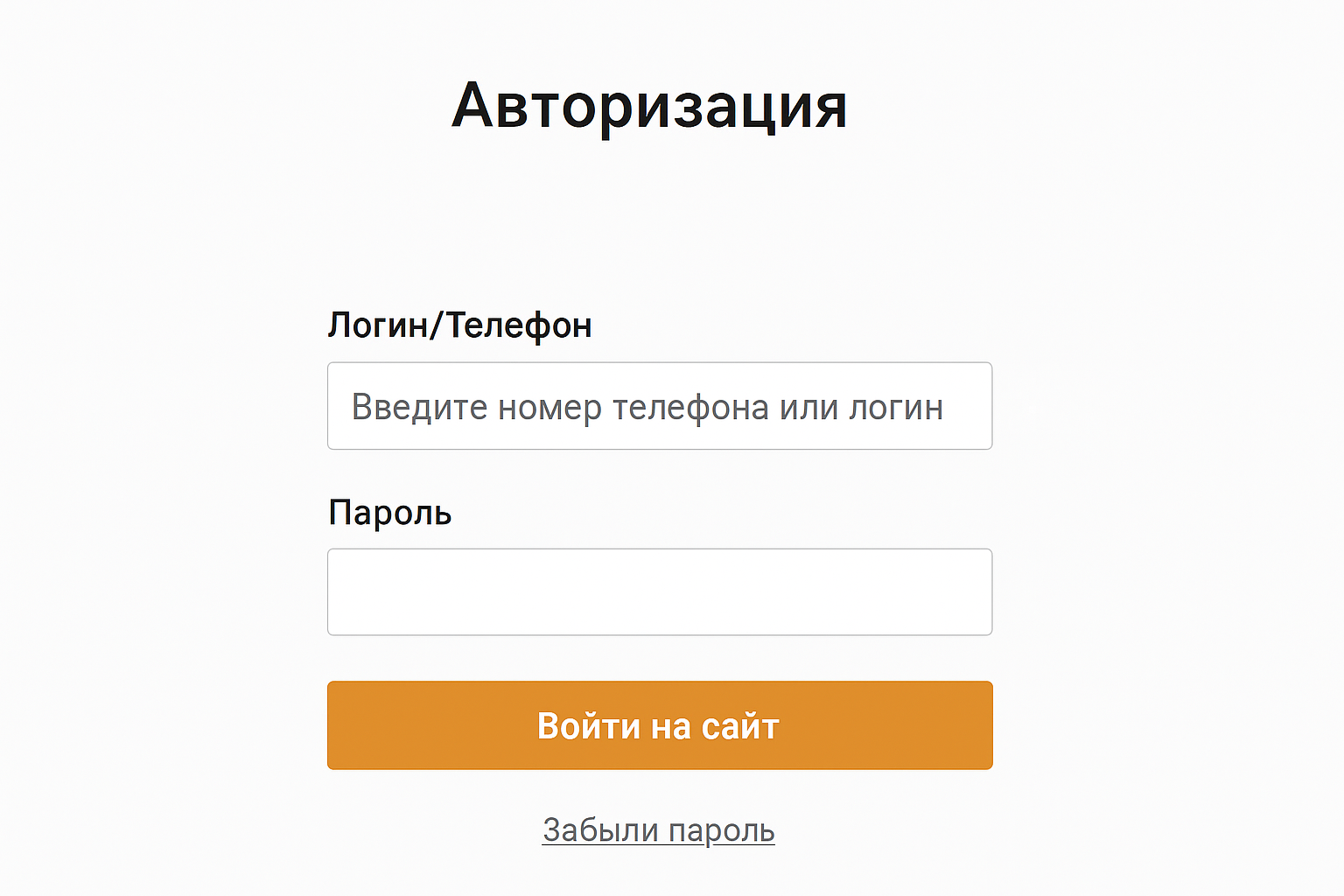Open the Забыли пароль link
Viewport: 1344px width, 896px height.
pyautogui.click(x=659, y=830)
